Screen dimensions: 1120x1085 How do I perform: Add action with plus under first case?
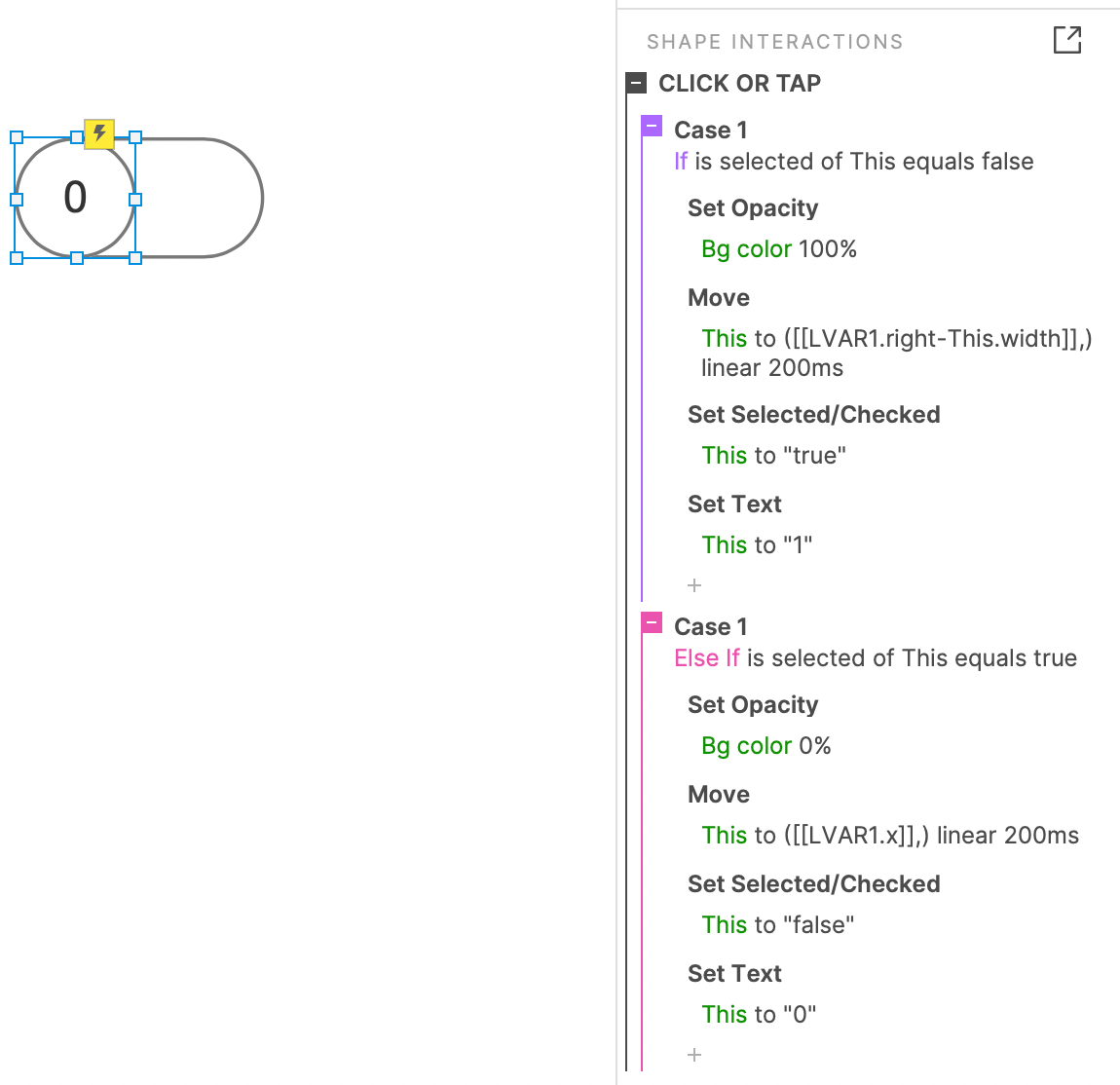coord(694,585)
